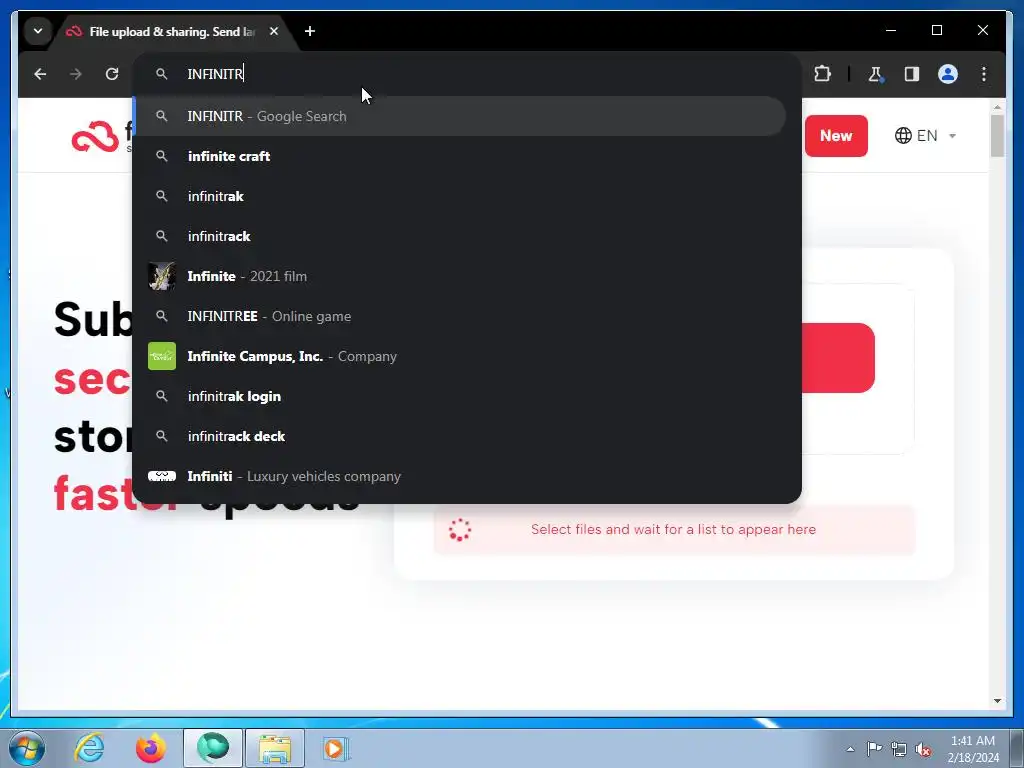1024x768 pixels.
Task: Open the Extensions puzzle icon
Action: pos(822,74)
